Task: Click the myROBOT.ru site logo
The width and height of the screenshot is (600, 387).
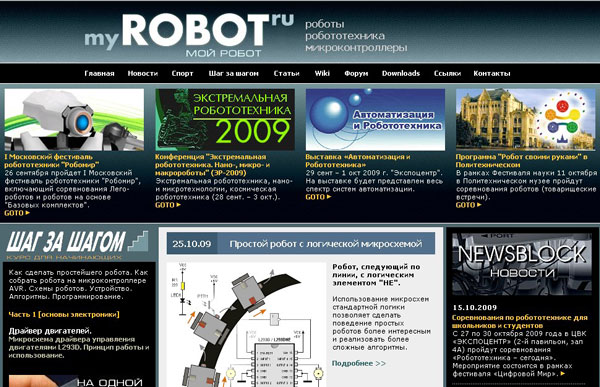Action: pyautogui.click(x=189, y=35)
